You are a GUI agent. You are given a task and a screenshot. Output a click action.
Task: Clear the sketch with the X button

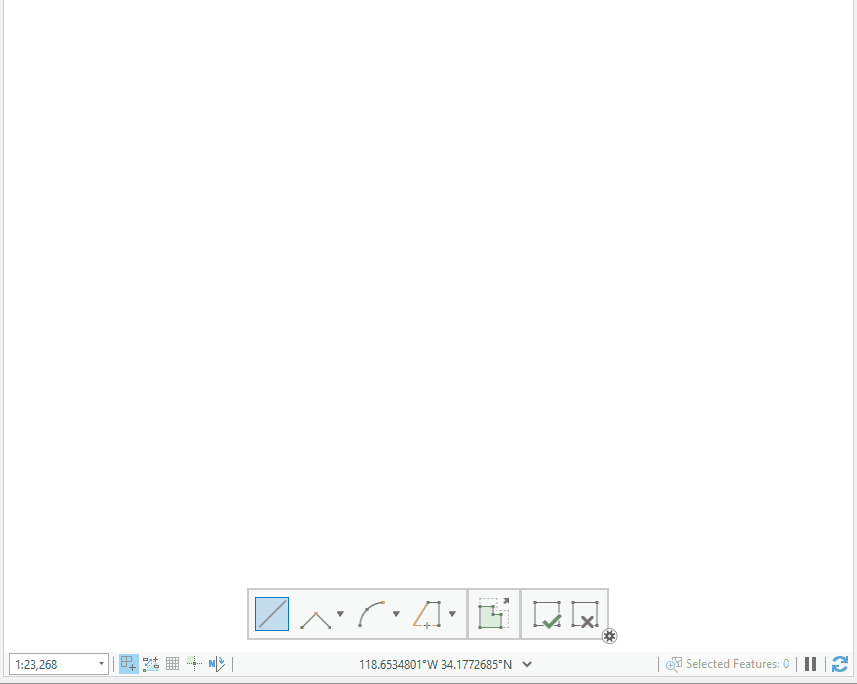(585, 613)
